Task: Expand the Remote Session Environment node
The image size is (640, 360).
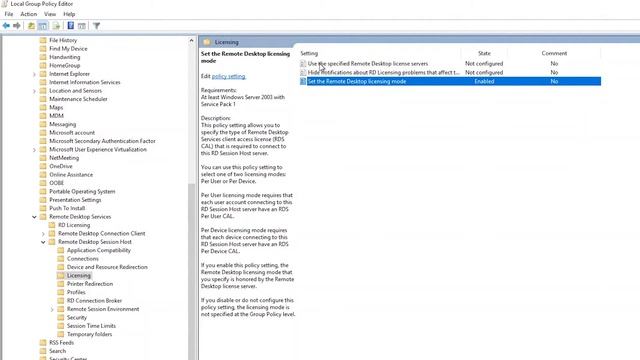Action: pyautogui.click(x=52, y=309)
